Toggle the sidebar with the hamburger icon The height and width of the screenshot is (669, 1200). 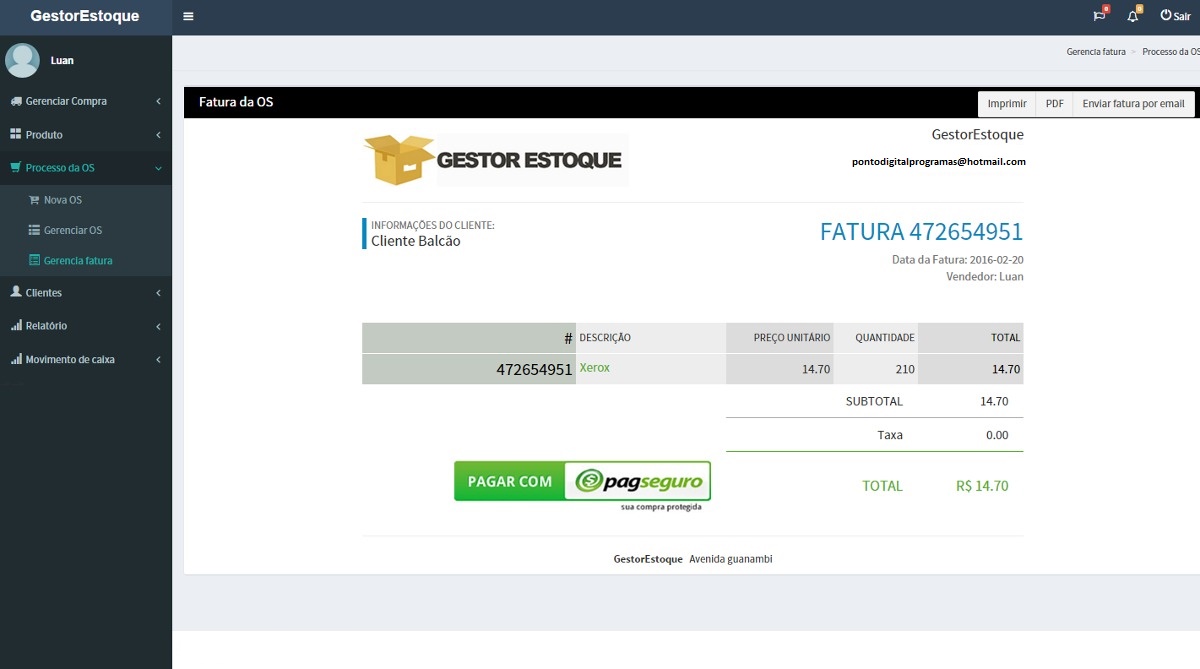tap(188, 16)
